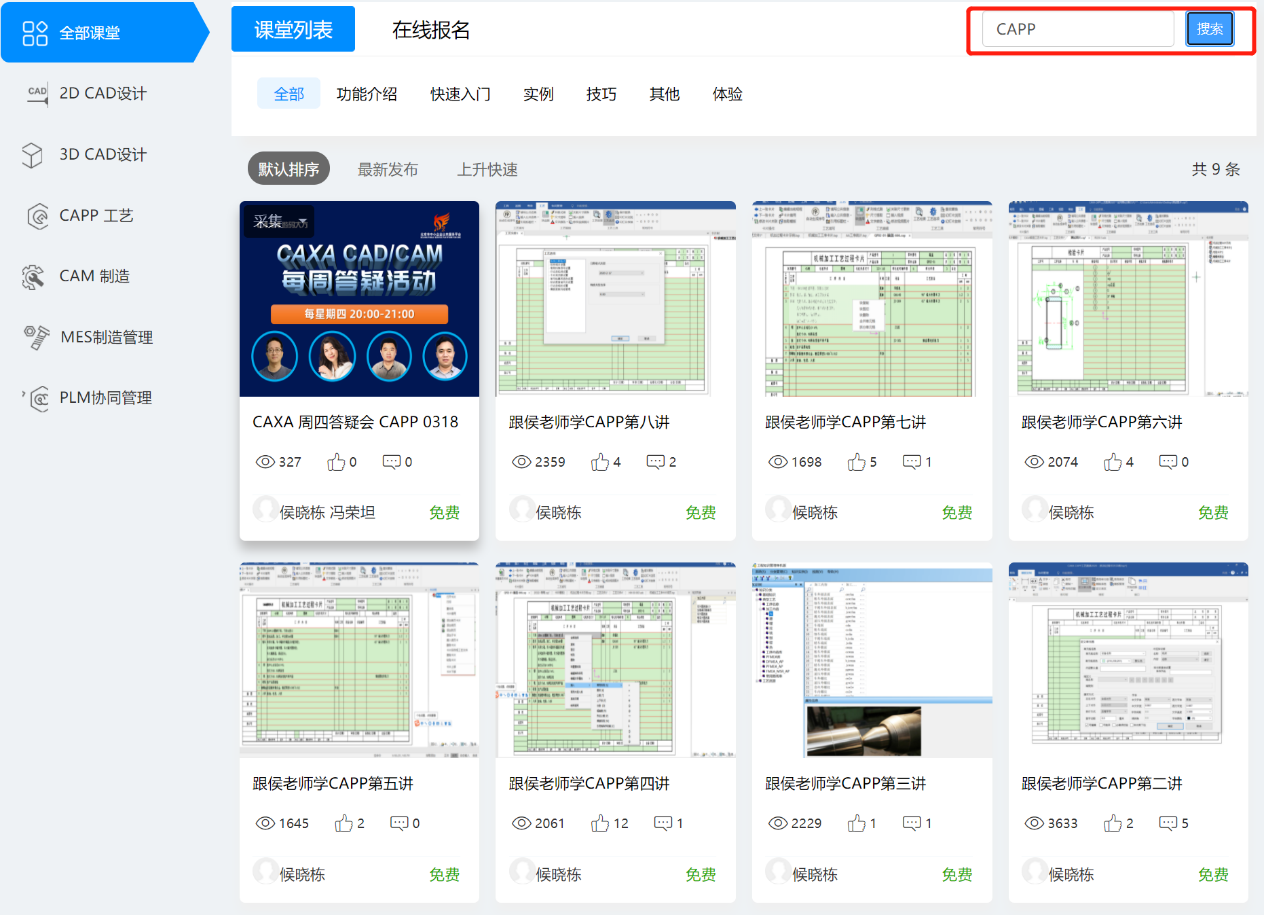Open the 跟侯老师学CAPP第八讲 thumbnail

coord(616,299)
